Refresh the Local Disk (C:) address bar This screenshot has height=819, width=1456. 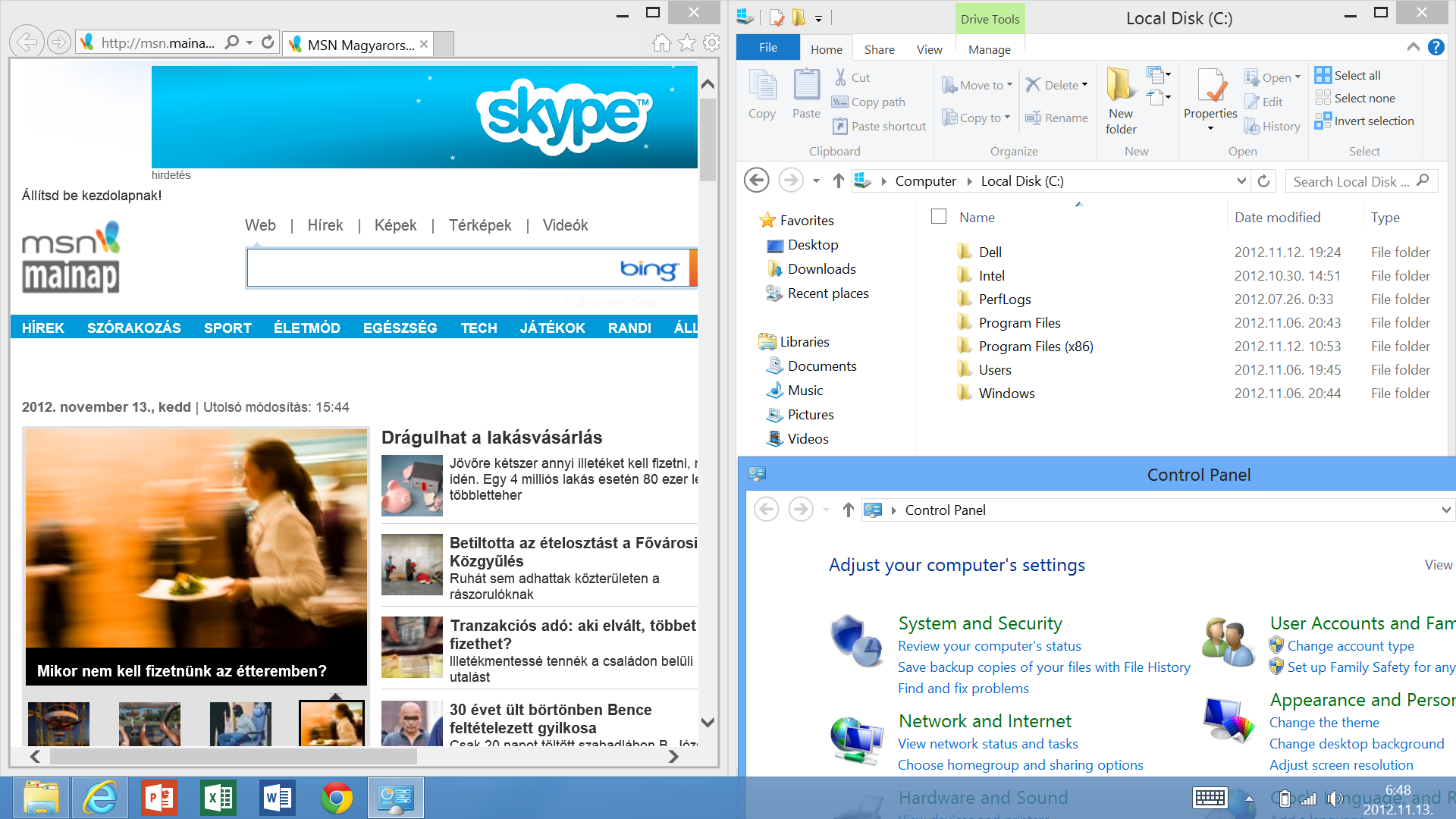pos(1263,181)
